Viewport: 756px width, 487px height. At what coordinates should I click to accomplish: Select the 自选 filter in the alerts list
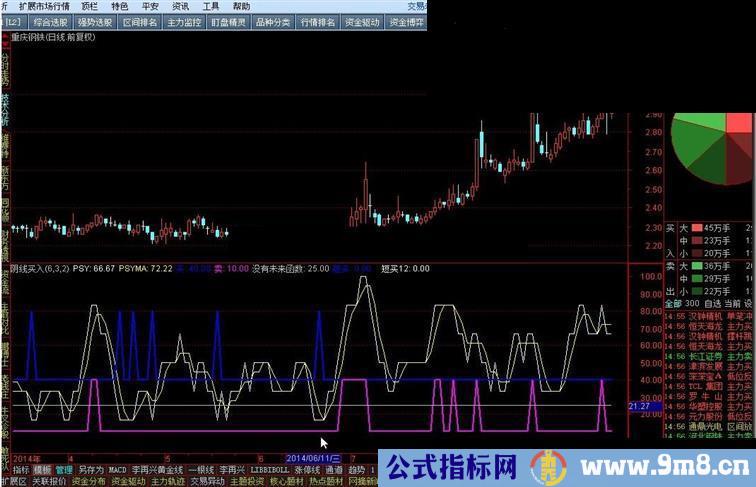coord(712,302)
